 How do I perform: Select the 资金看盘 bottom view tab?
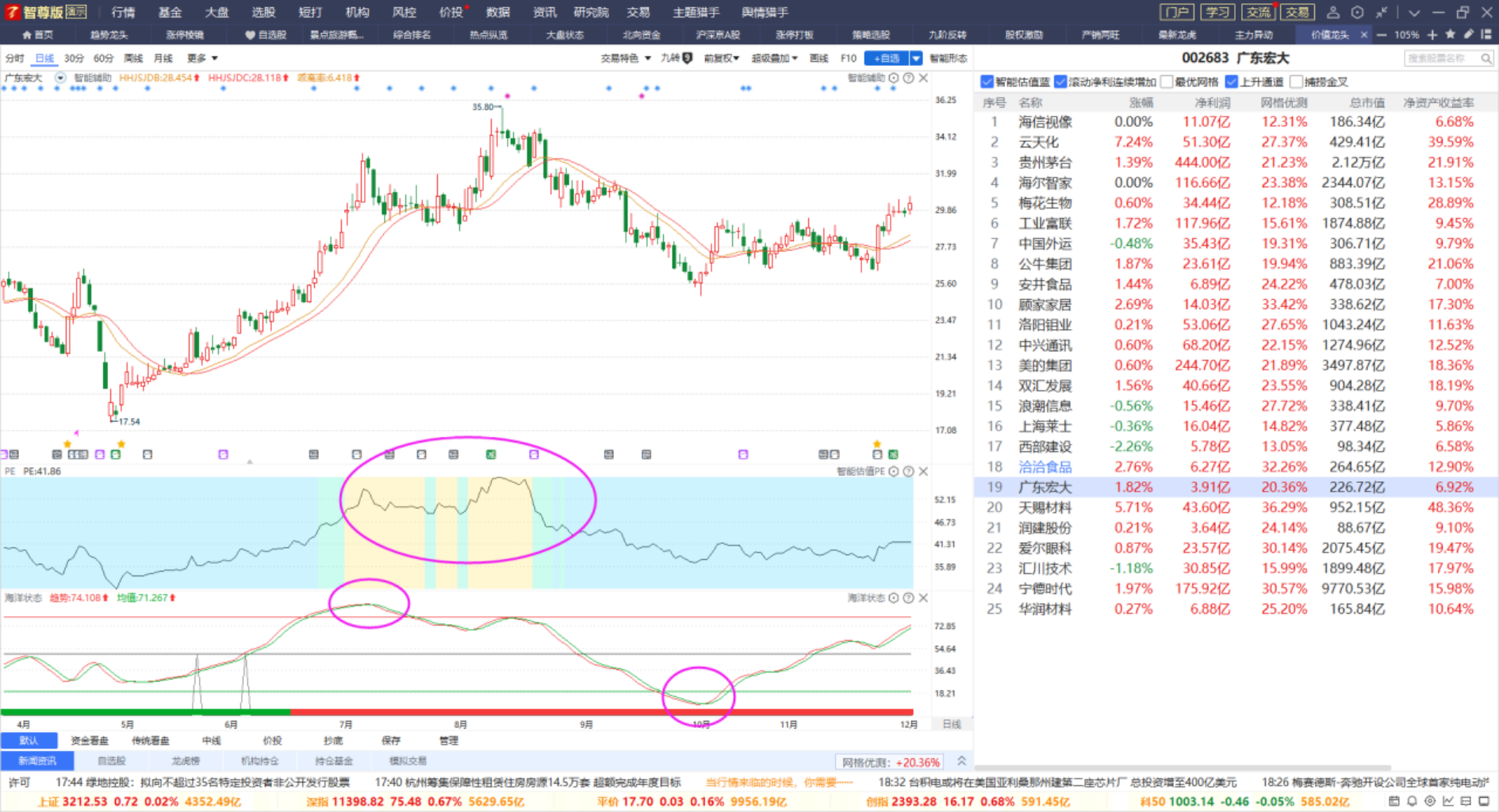(x=90, y=741)
